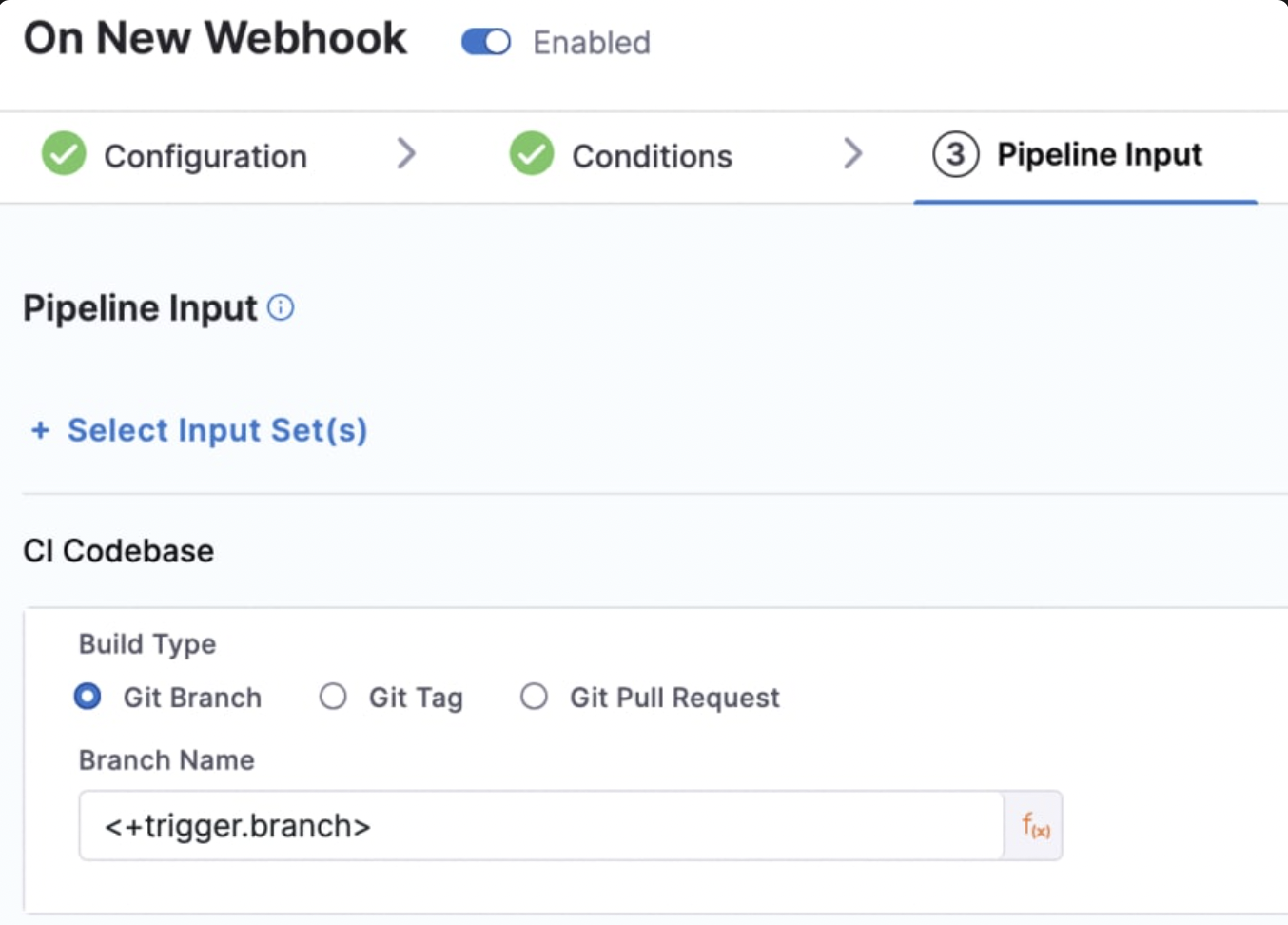Viewport: 1288px width, 925px height.
Task: Click the Pipeline Input tab label
Action: (x=1099, y=154)
